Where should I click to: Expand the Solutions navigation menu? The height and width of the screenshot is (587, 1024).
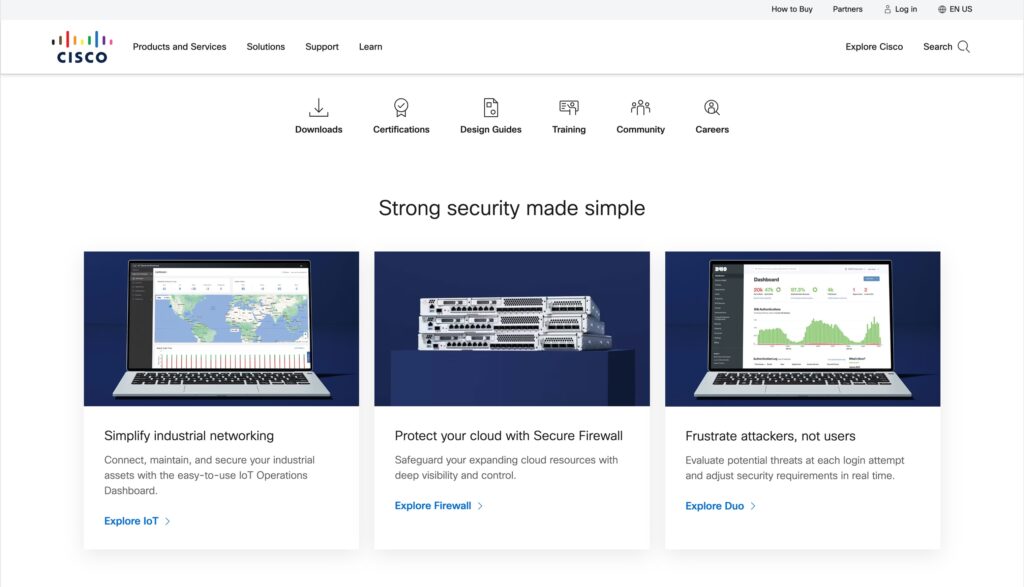[x=265, y=46]
